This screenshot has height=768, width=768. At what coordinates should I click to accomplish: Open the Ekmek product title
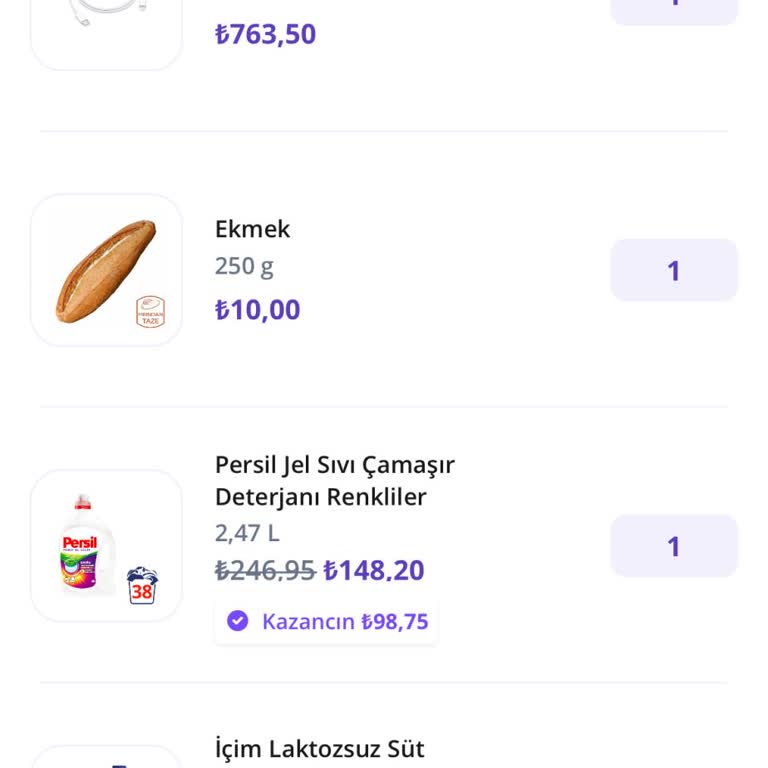click(252, 229)
